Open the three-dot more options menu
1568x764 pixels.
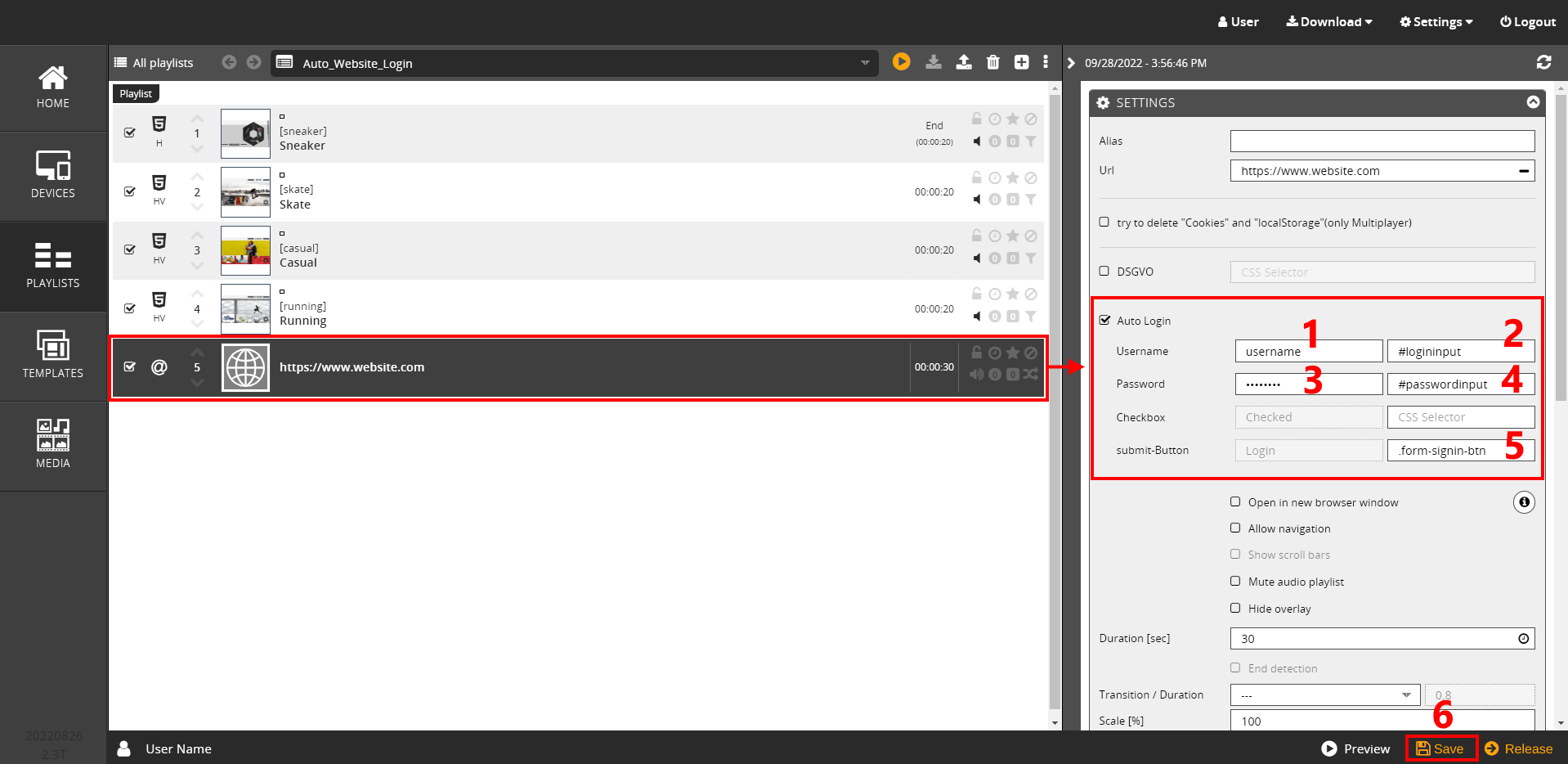point(1046,62)
